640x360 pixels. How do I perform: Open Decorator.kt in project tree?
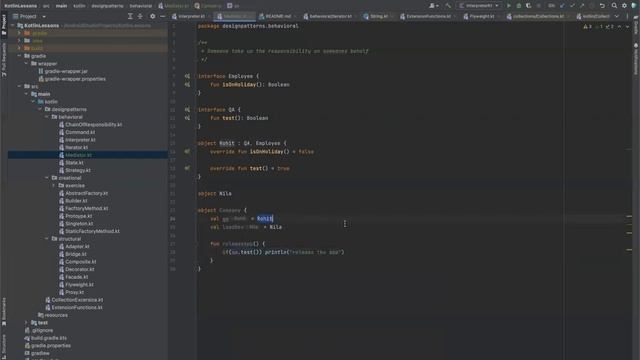[80, 269]
